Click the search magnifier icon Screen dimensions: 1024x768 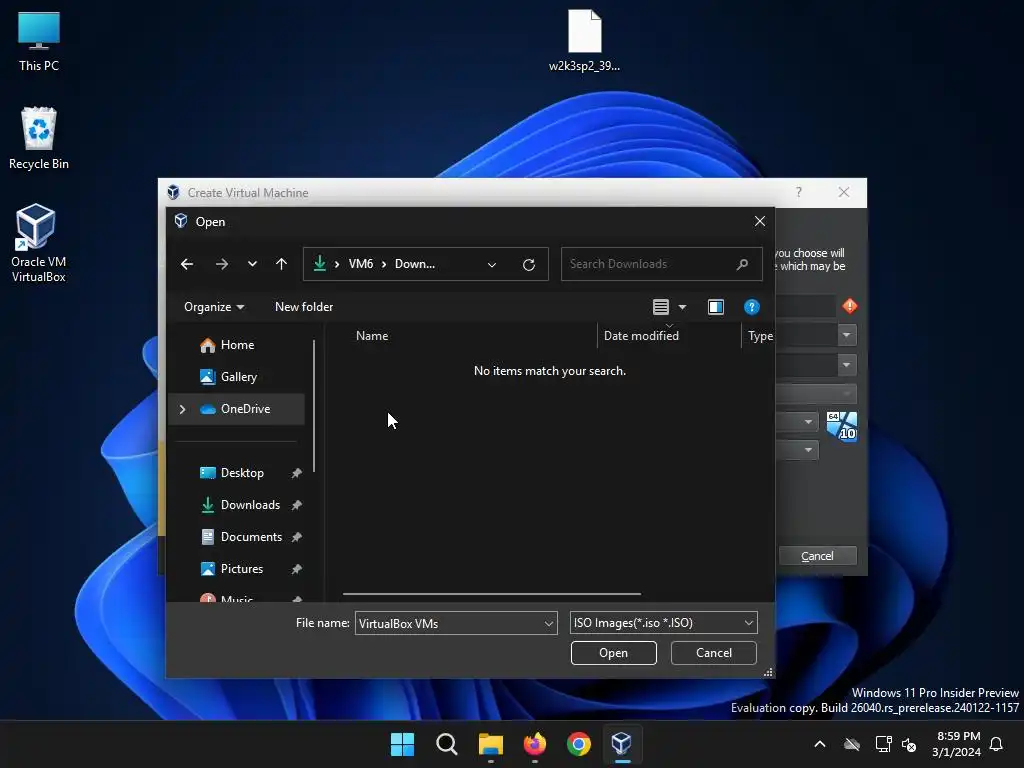tap(743, 264)
